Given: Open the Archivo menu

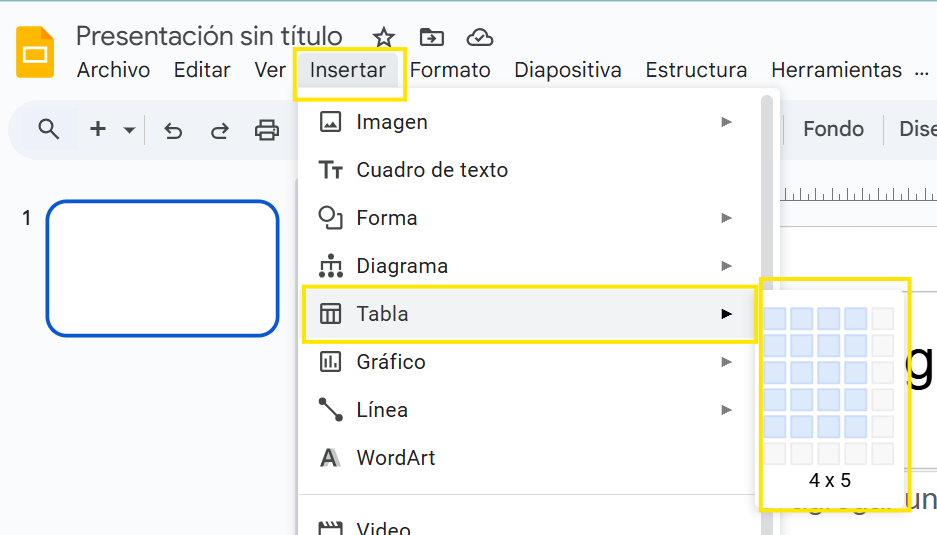Looking at the screenshot, I should pyautogui.click(x=113, y=70).
